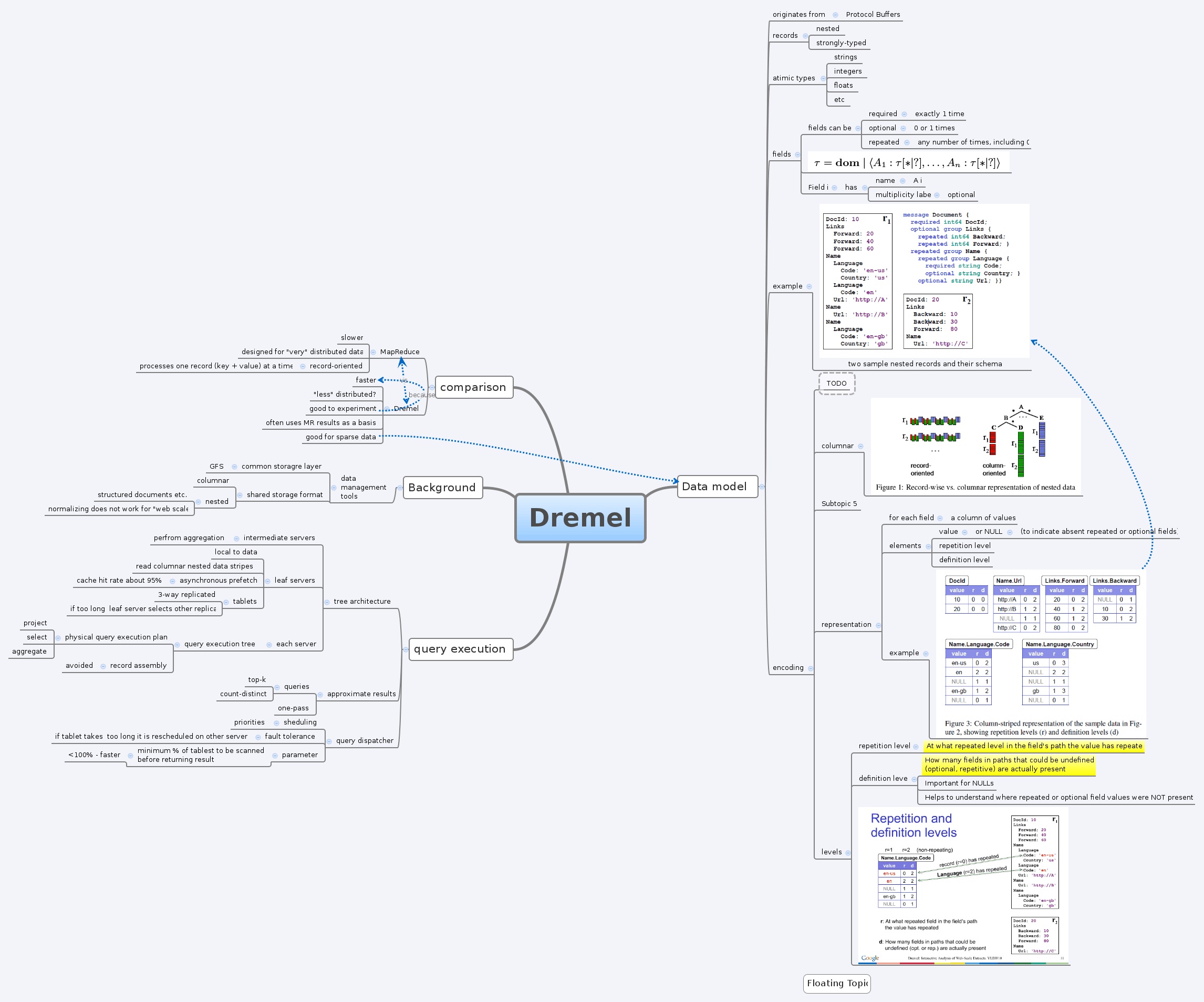
Task: Click the Floating Topic box
Action: (836, 983)
